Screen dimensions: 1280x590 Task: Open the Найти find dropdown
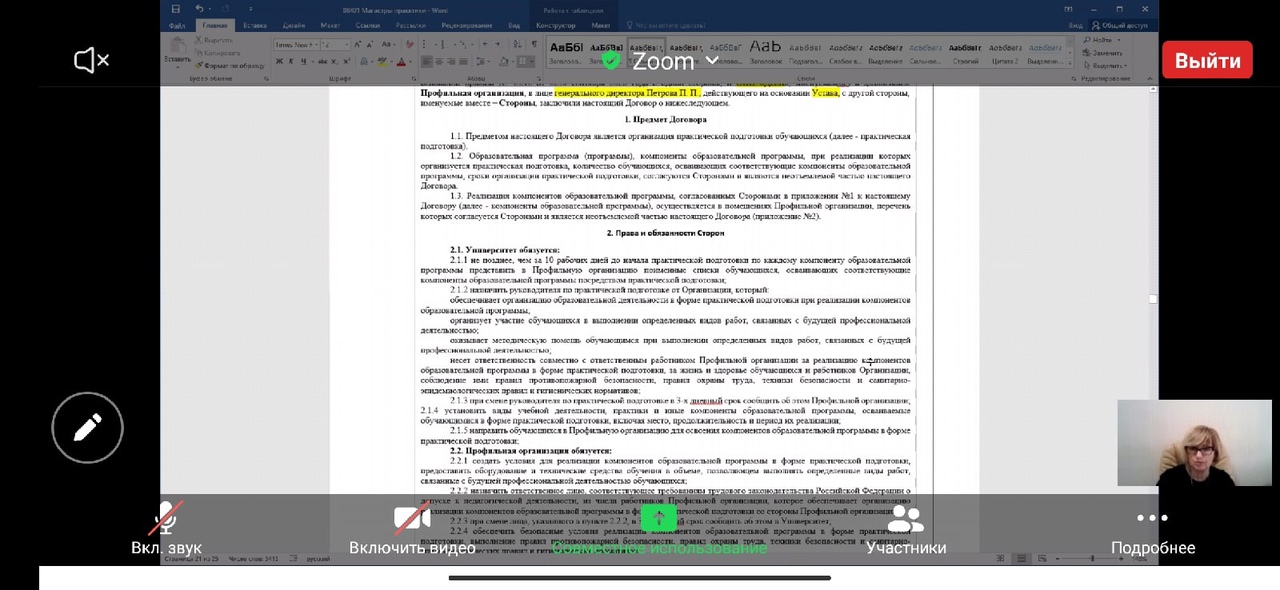click(1102, 40)
